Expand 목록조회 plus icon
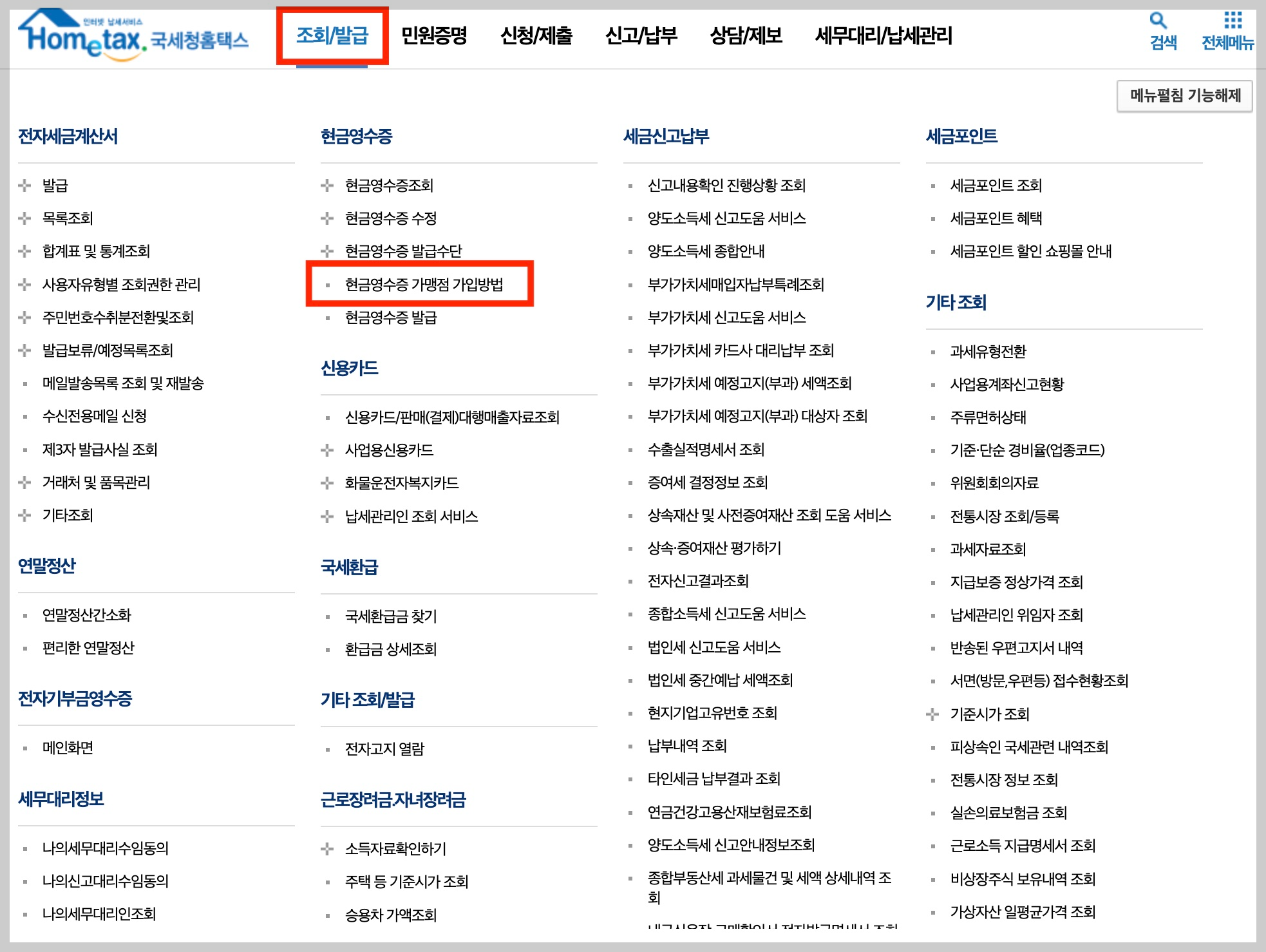The width and height of the screenshot is (1266, 952). point(24,218)
